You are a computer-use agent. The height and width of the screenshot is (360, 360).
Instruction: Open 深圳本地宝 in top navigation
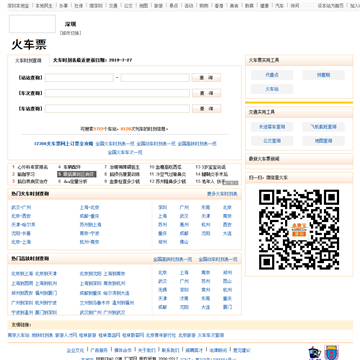(18, 6)
